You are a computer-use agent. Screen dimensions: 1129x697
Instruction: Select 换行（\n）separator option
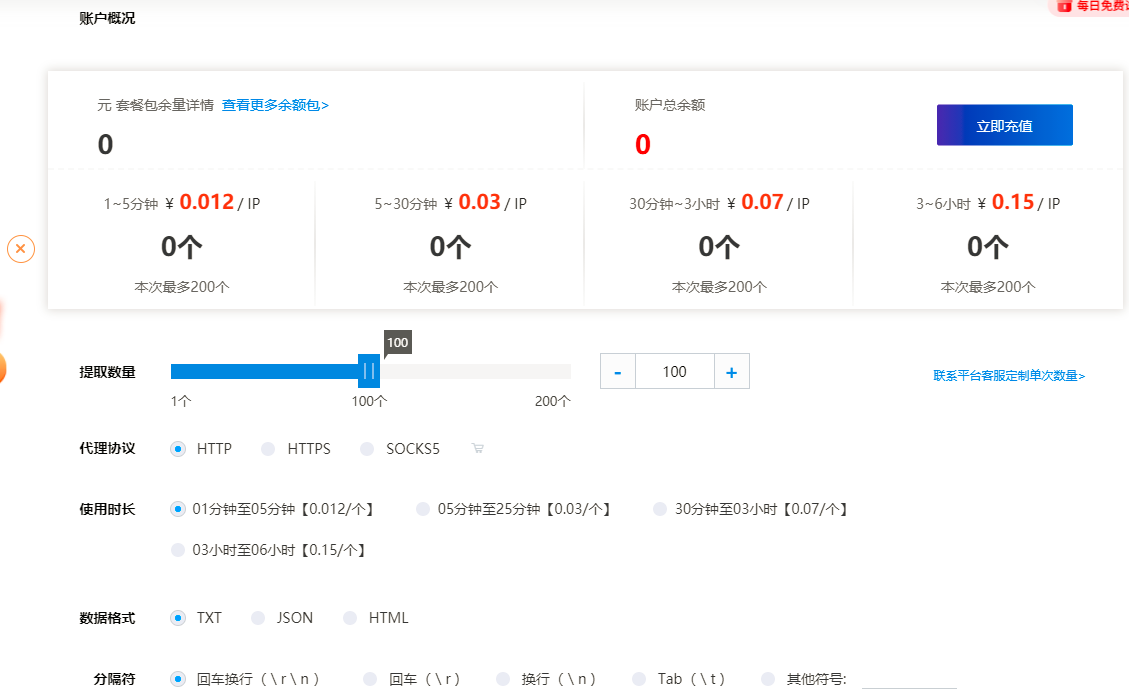(x=504, y=678)
